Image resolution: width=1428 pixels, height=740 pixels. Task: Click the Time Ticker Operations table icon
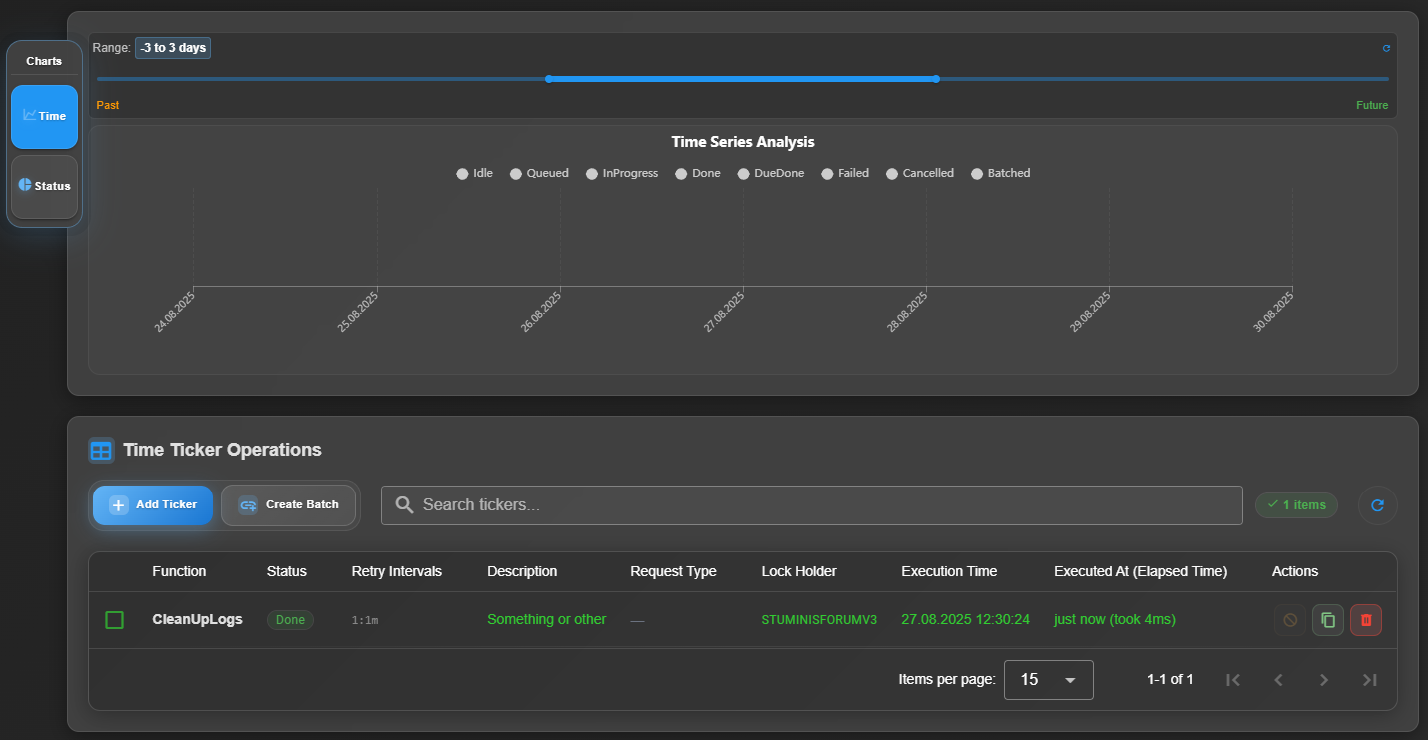coord(101,450)
